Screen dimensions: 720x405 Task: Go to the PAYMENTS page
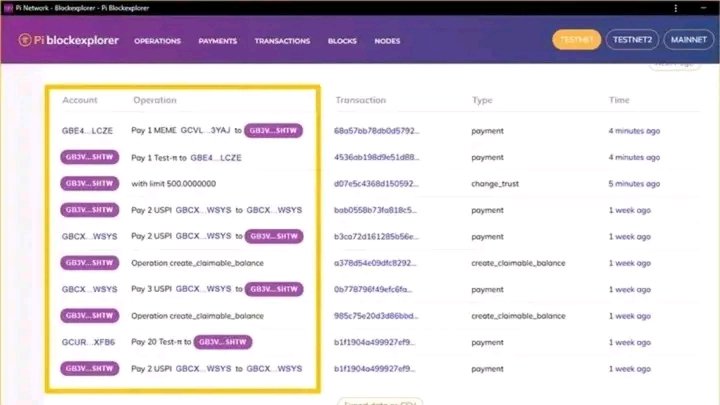point(218,41)
